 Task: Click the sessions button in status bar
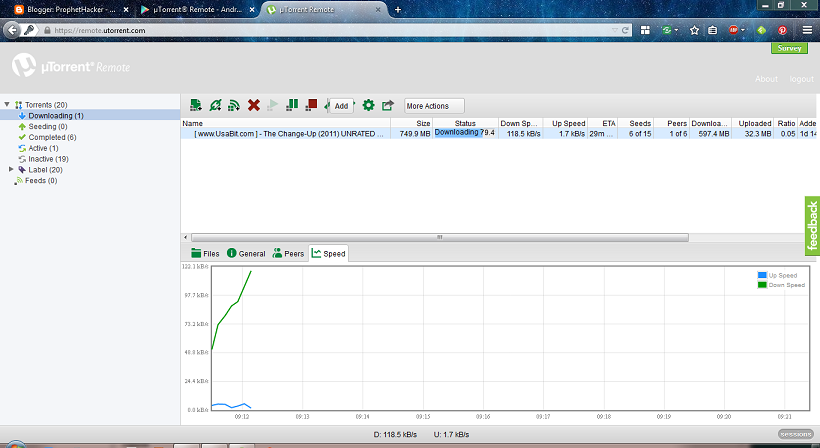[x=795, y=434]
